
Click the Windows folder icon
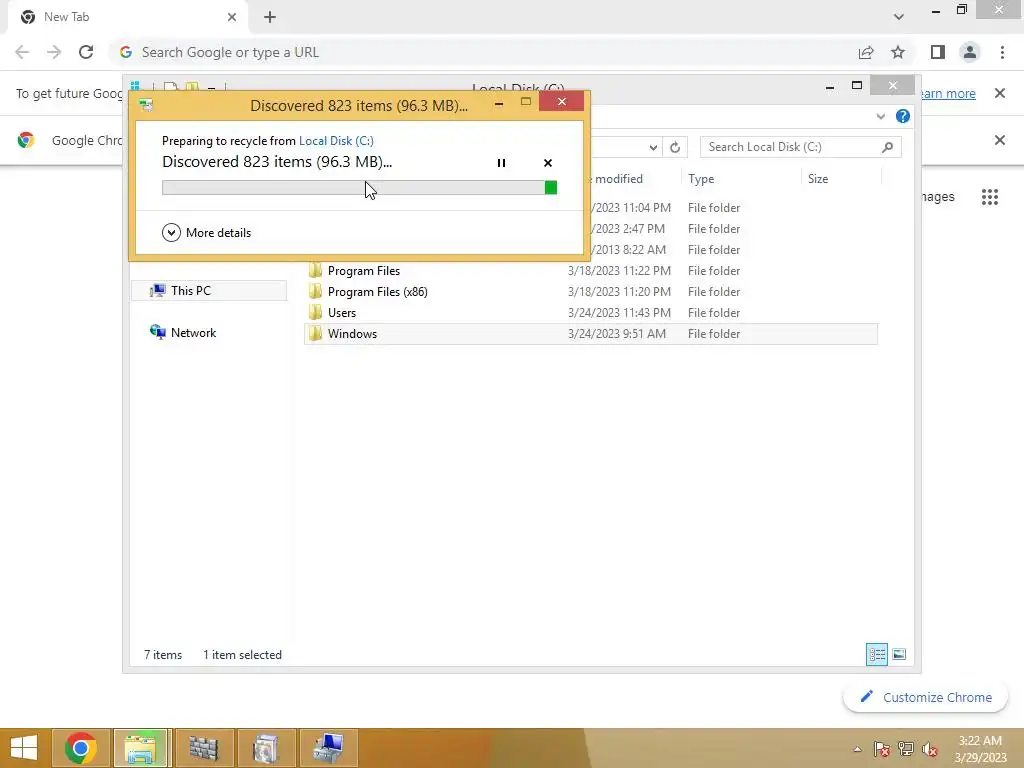315,333
